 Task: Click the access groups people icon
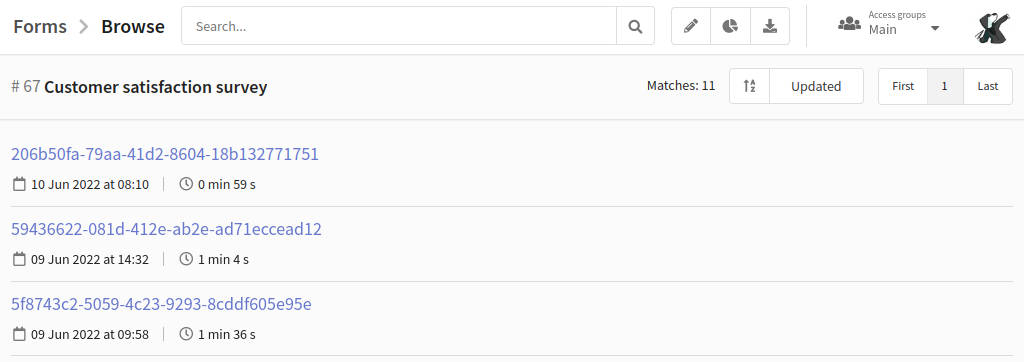coord(849,24)
